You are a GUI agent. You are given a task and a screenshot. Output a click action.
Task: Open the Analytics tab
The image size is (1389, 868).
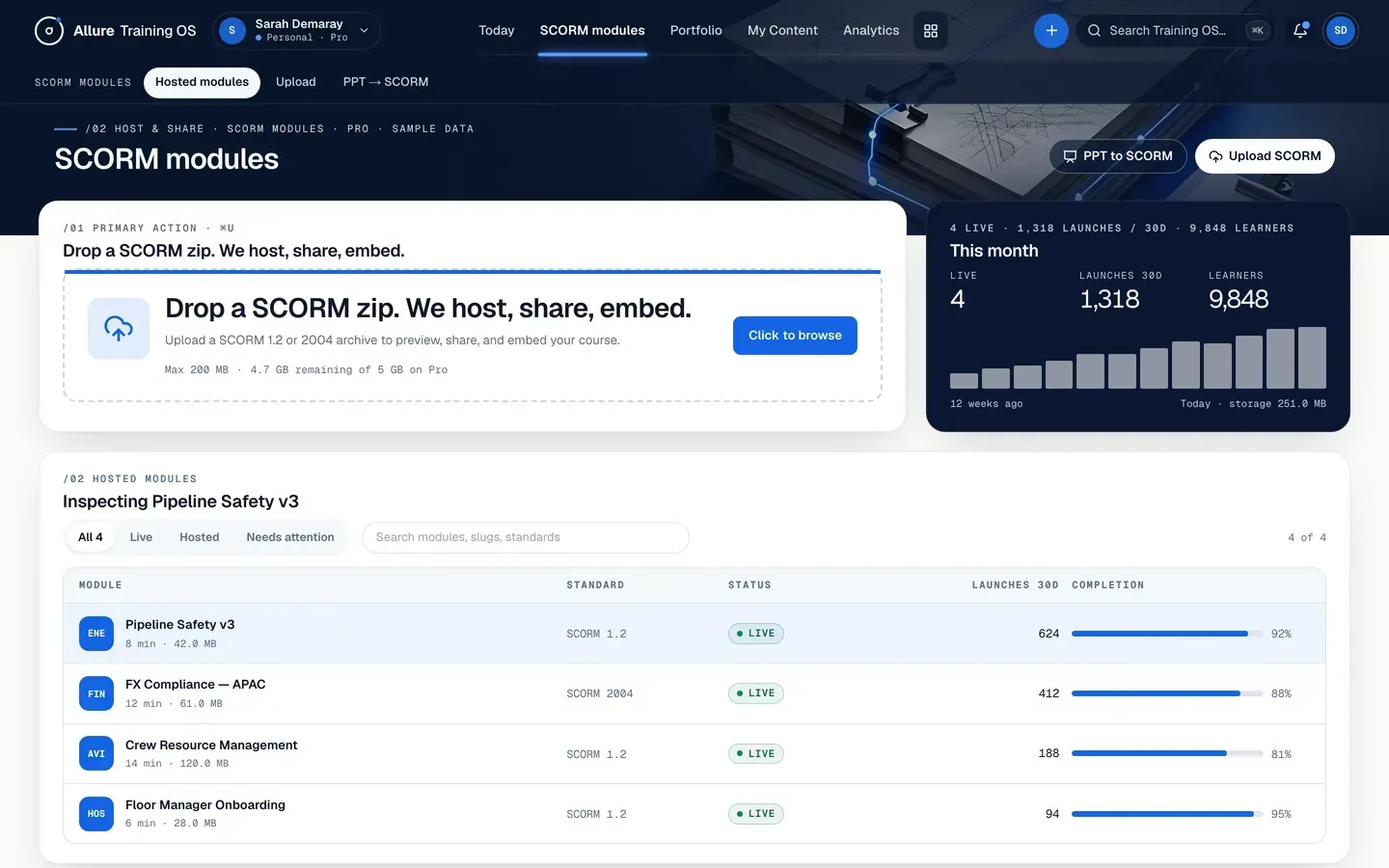click(871, 31)
